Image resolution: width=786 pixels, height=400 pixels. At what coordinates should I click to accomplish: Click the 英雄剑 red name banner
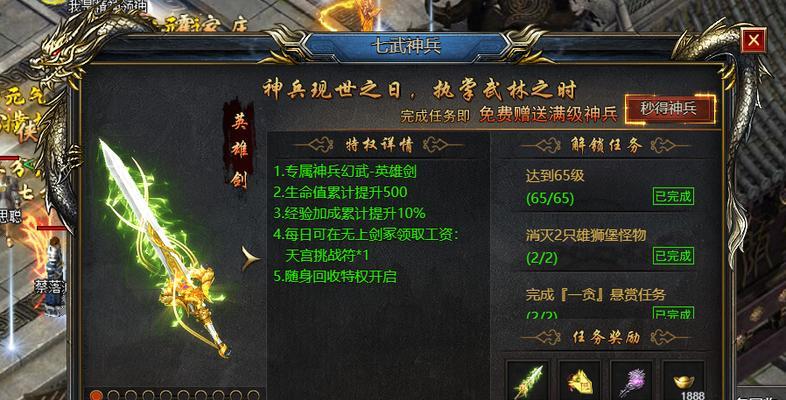pos(239,150)
